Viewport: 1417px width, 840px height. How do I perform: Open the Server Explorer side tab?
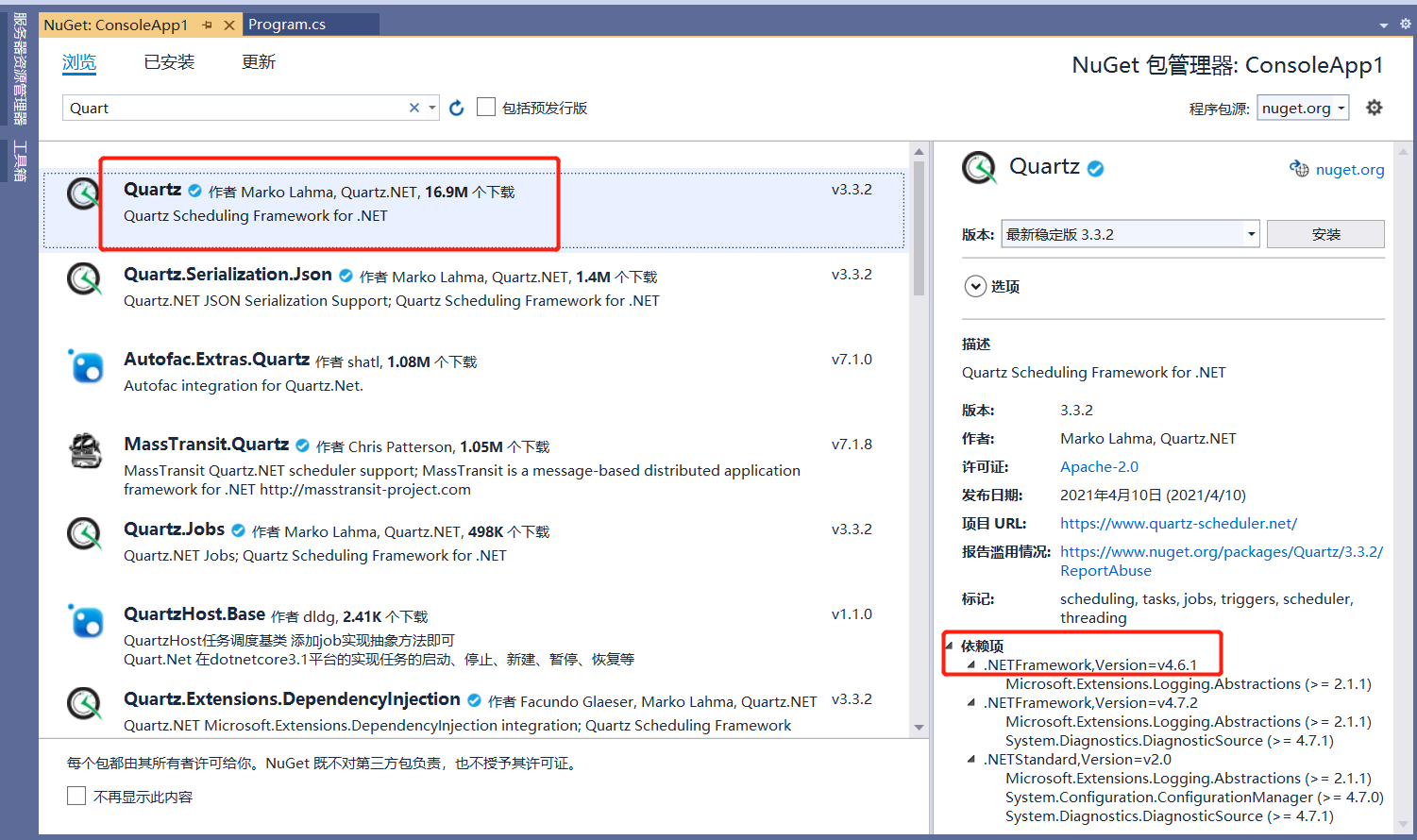19,68
